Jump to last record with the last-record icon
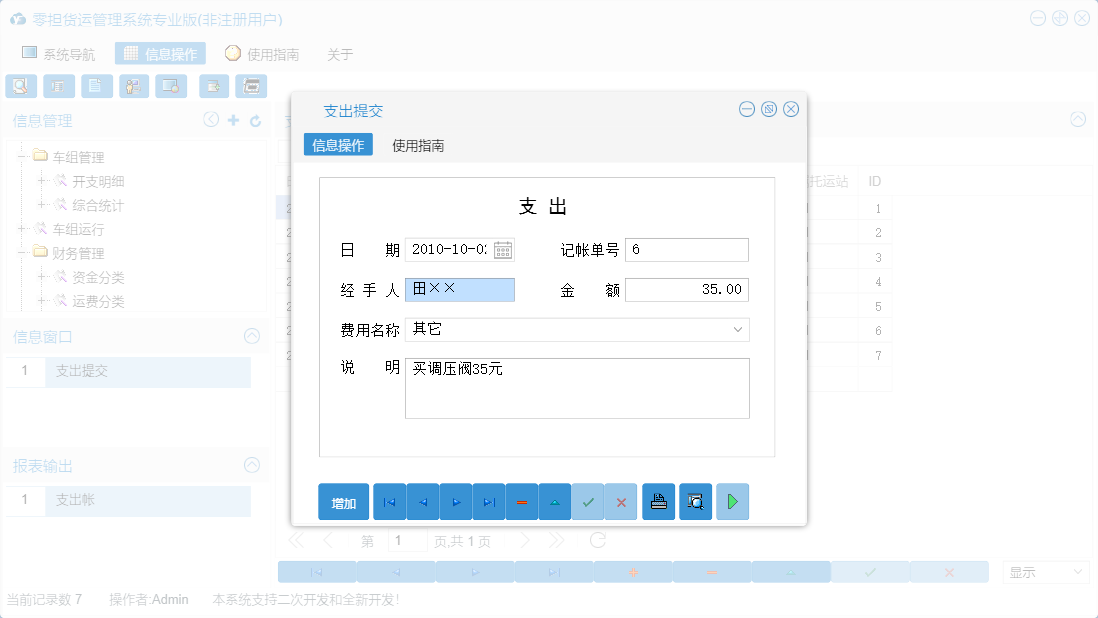Image resolution: width=1098 pixels, height=618 pixels. [489, 501]
